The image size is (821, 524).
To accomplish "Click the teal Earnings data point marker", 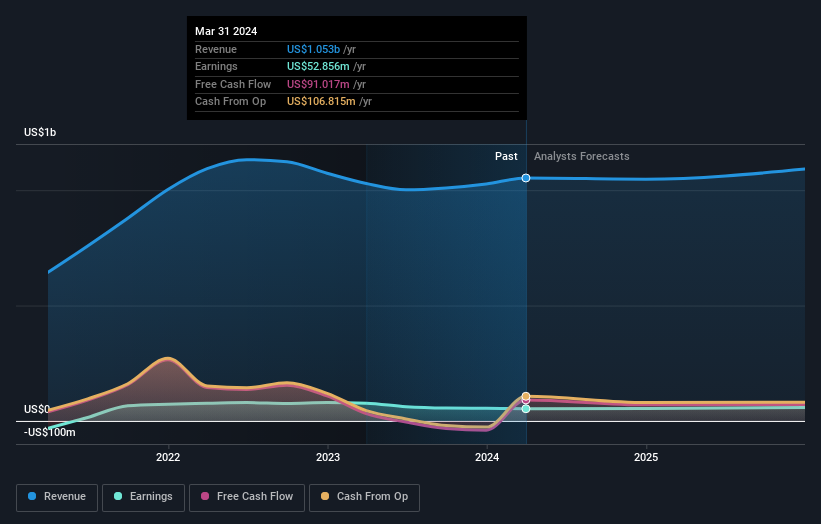I will (x=526, y=409).
